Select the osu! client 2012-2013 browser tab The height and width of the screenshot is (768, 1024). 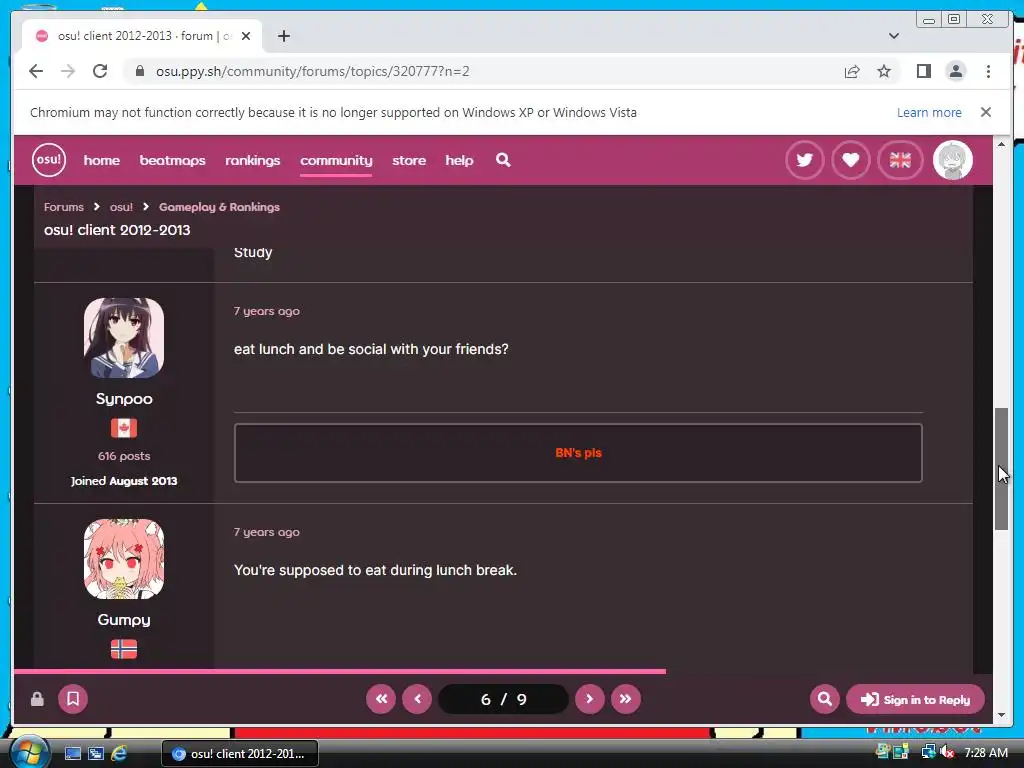pyautogui.click(x=142, y=36)
